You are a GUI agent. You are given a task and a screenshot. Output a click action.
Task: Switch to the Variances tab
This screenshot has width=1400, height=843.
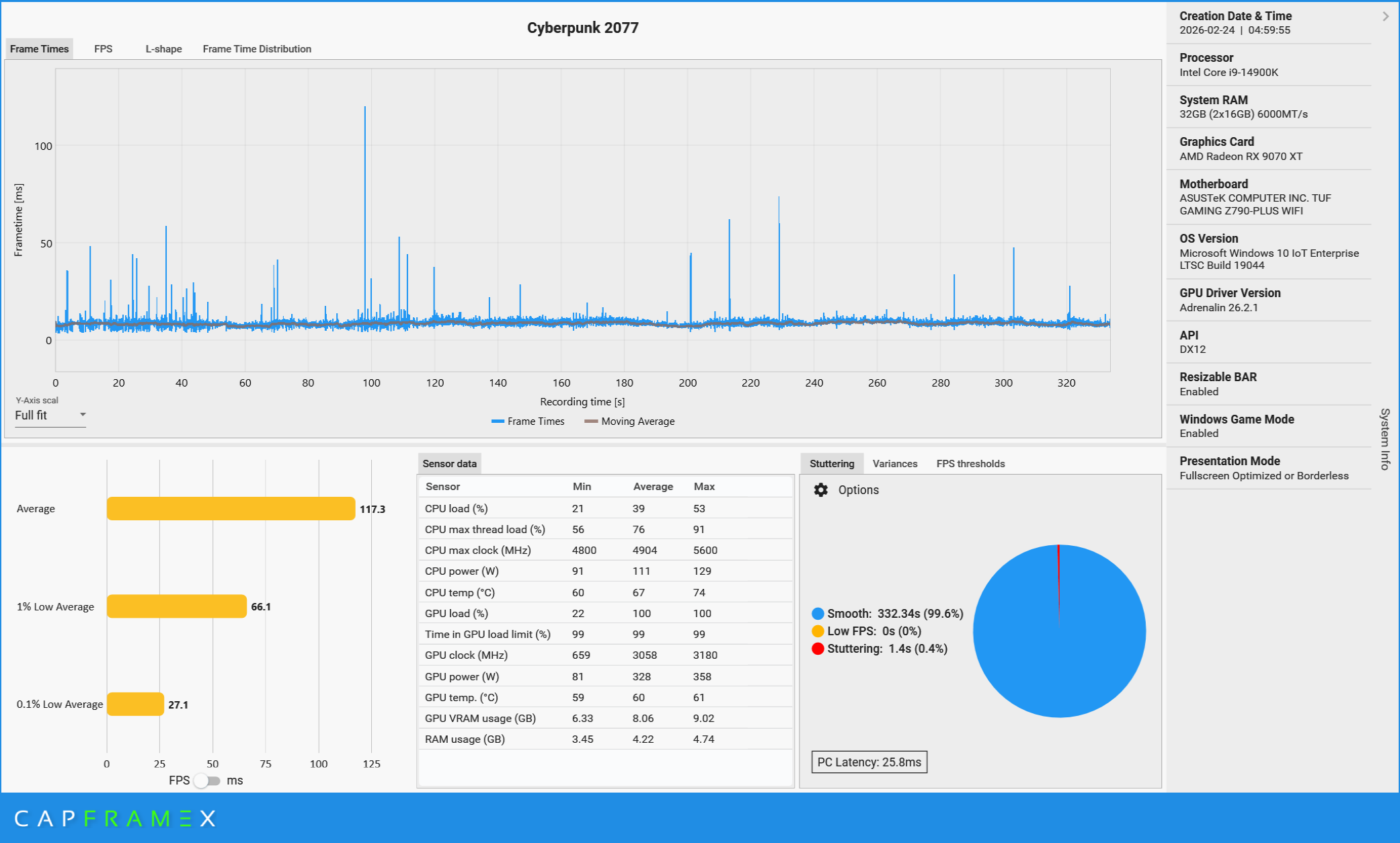point(894,464)
